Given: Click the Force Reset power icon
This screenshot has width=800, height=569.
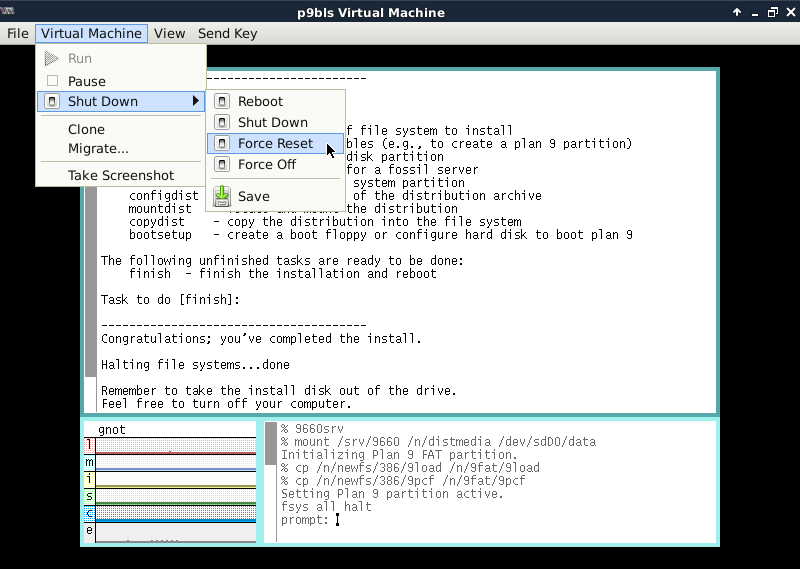Looking at the screenshot, I should pos(222,143).
